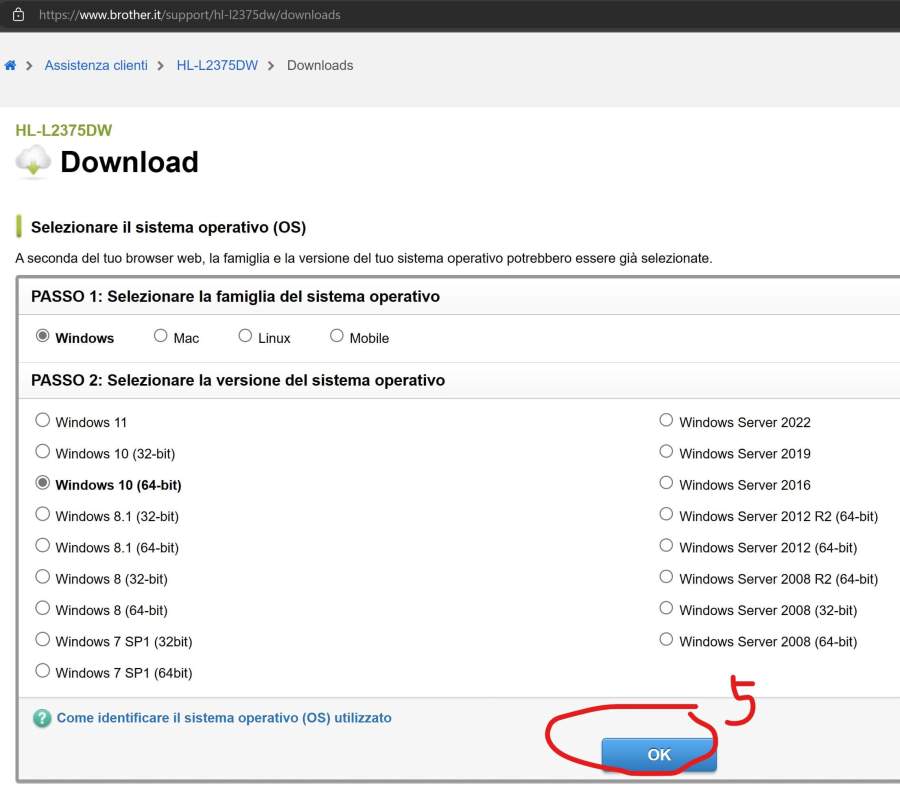Viewport: 900px width, 790px height.
Task: Select Windows Server 2012 R2 (64-bit)
Action: [x=666, y=515]
